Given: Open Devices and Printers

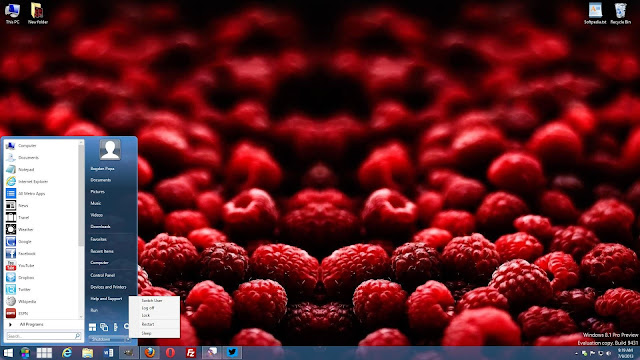Looking at the screenshot, I should [x=108, y=287].
